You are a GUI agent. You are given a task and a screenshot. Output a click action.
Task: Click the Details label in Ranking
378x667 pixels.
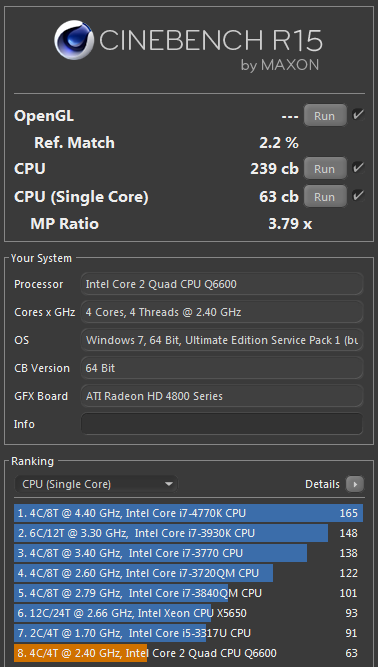pyautogui.click(x=322, y=484)
